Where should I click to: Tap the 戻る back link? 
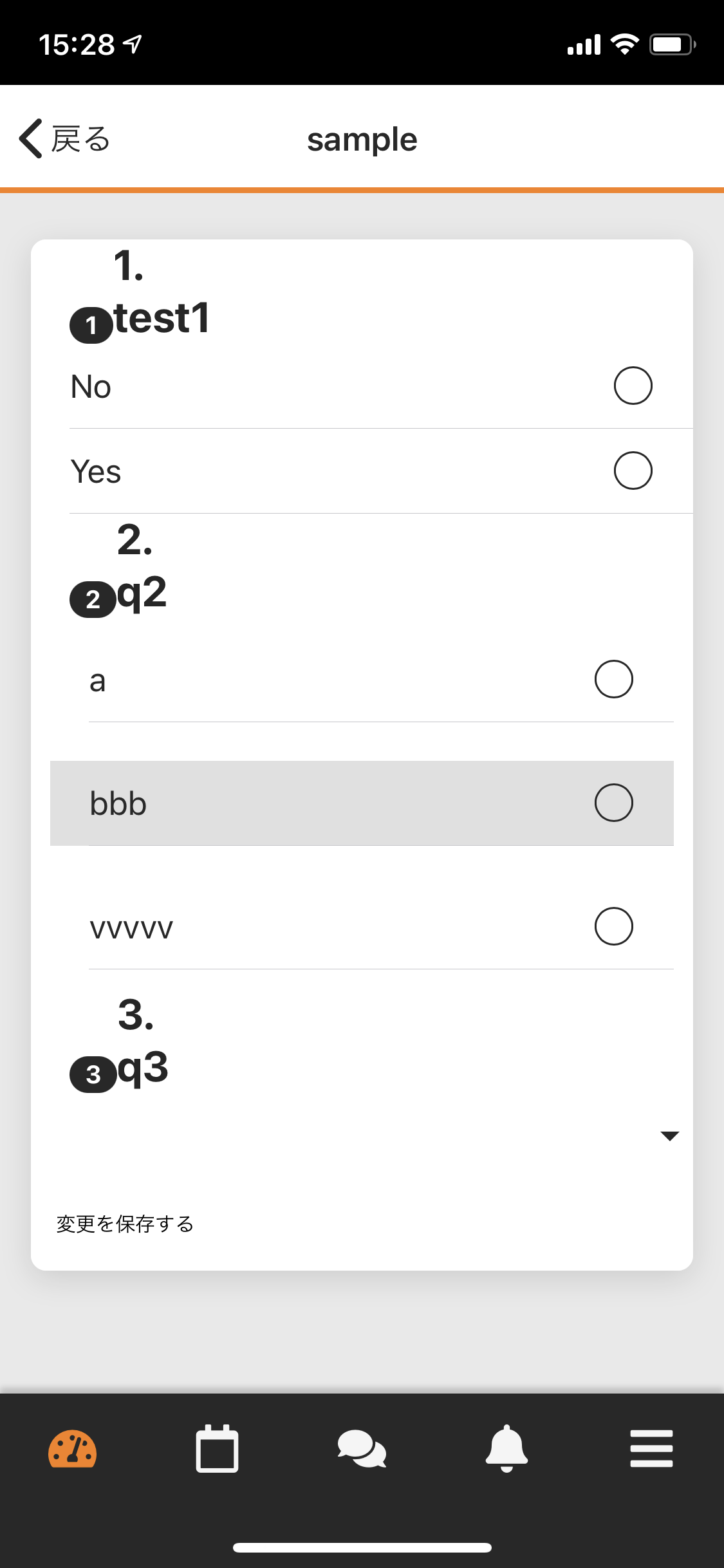click(80, 139)
